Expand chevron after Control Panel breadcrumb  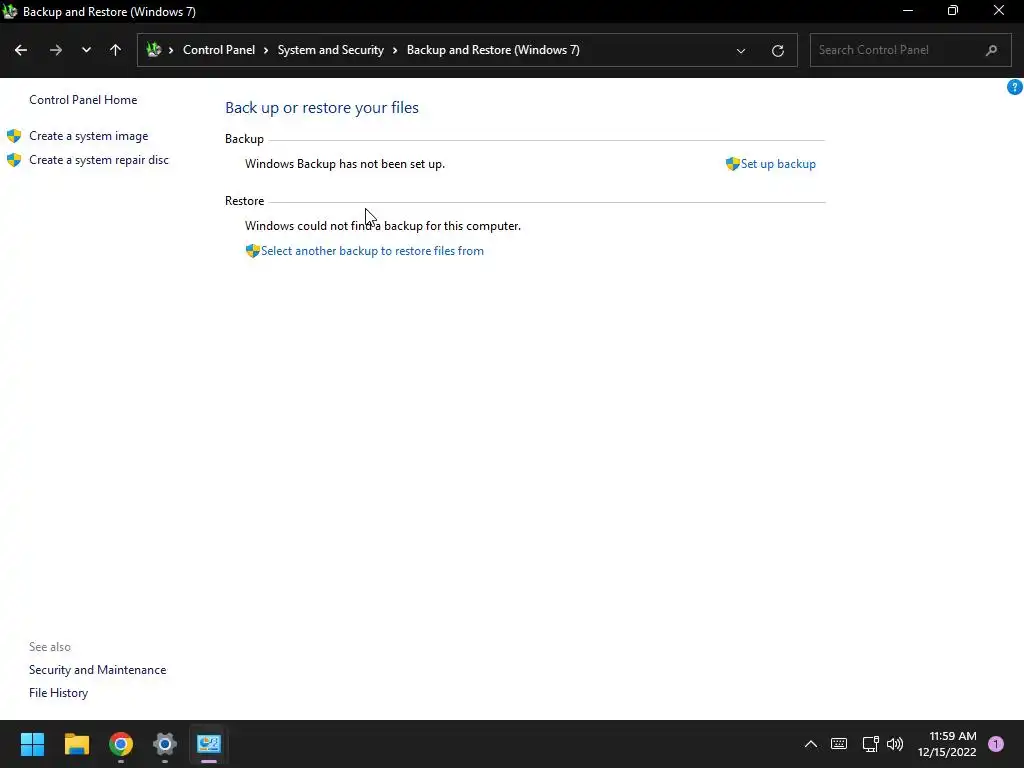266,50
